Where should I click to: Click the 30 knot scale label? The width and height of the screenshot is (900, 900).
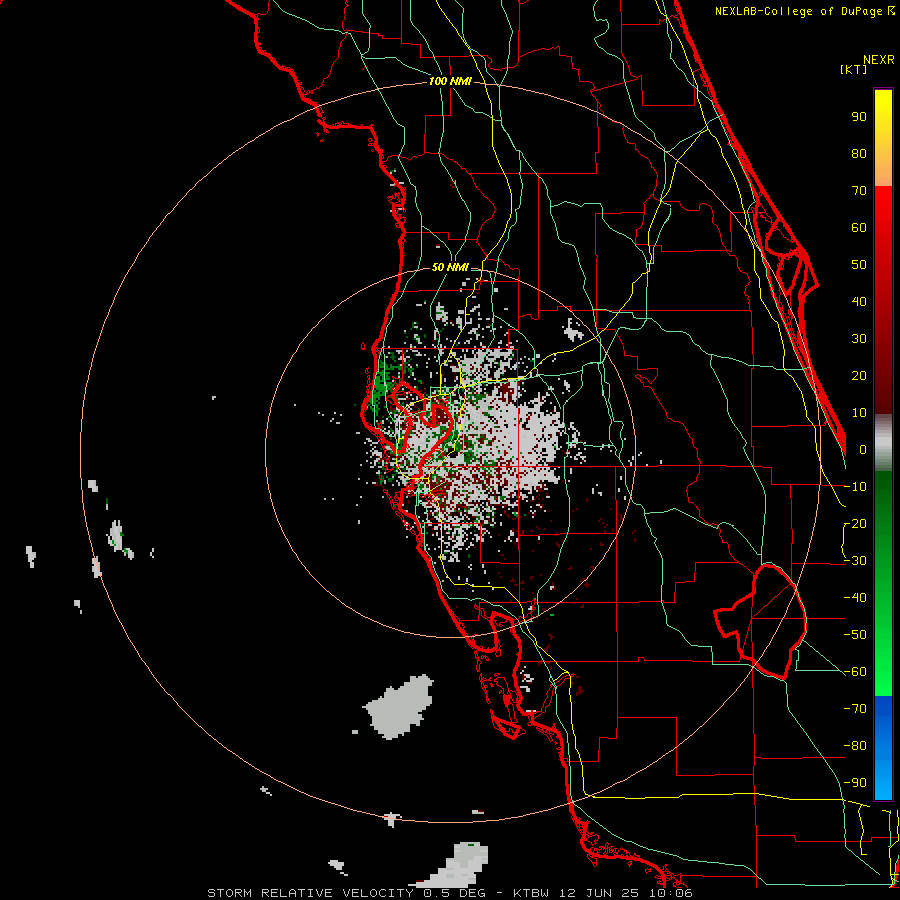coord(859,339)
